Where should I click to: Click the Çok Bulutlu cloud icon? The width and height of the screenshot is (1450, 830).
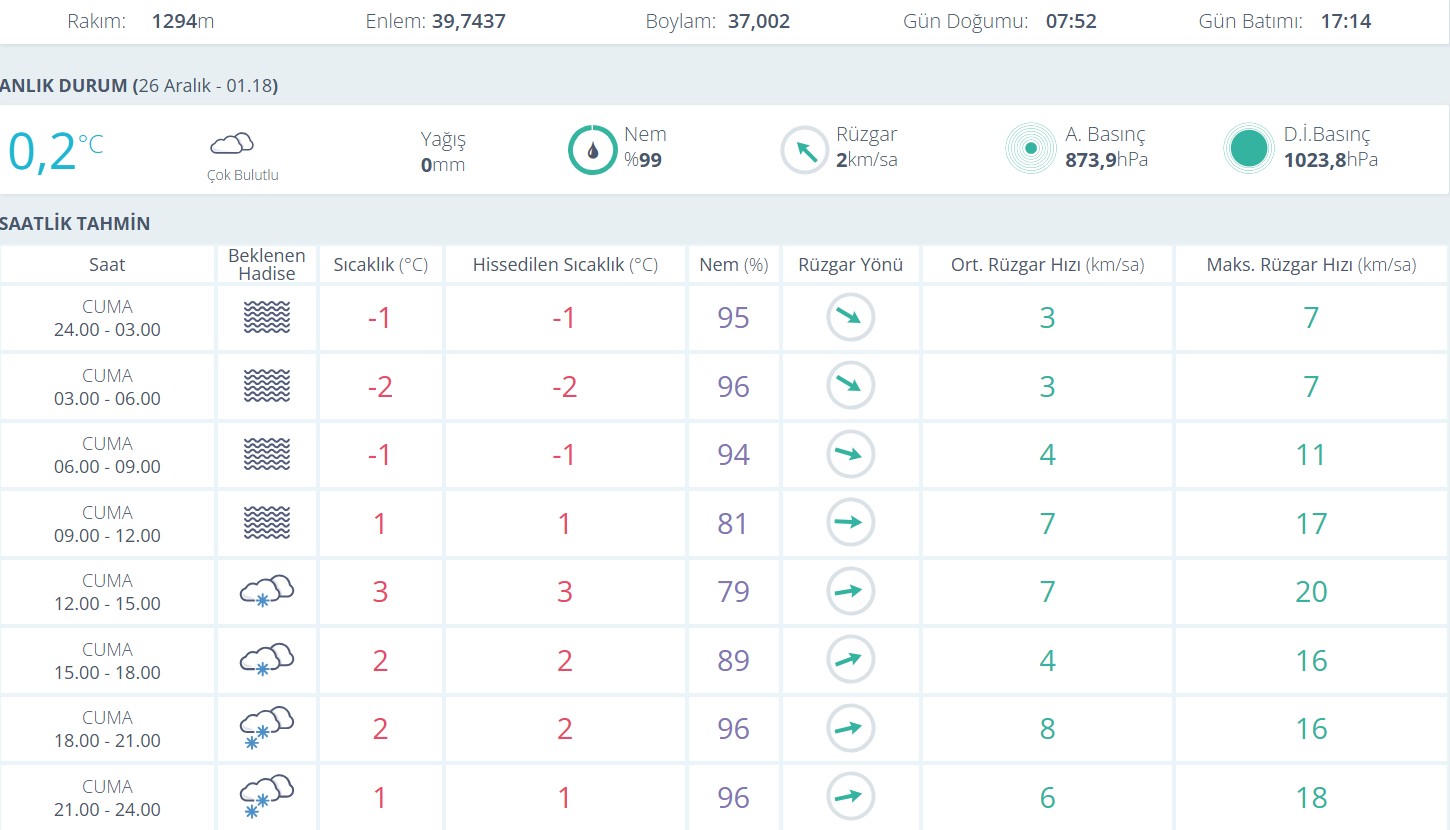[x=231, y=144]
